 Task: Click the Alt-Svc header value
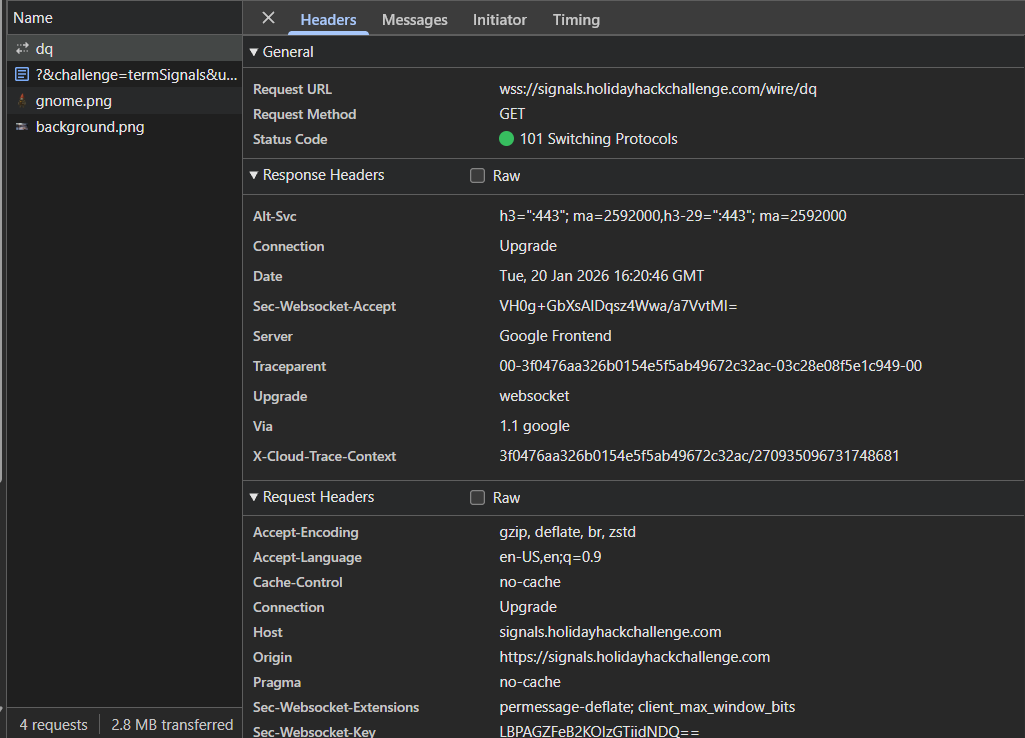pyautogui.click(x=673, y=216)
